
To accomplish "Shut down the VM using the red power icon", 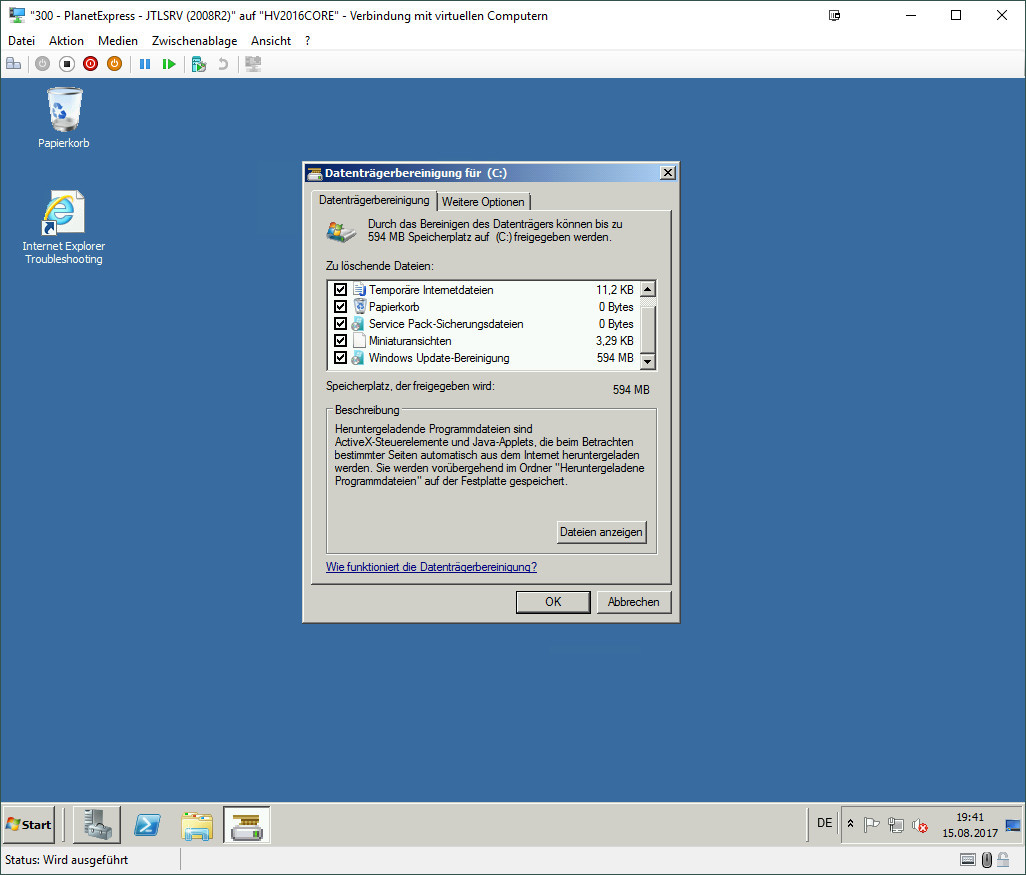I will [x=90, y=64].
